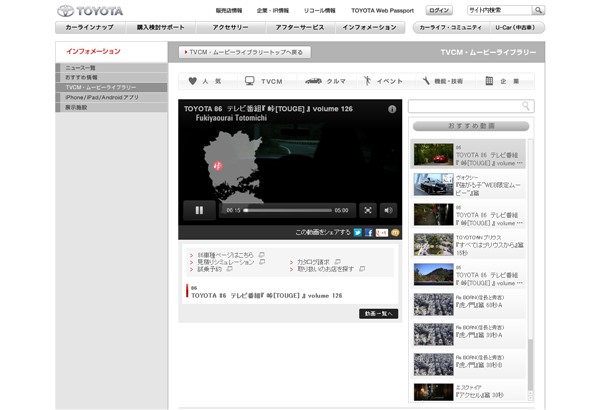
Task: Open おすすめ情報 in the sidebar
Action: (x=112, y=77)
